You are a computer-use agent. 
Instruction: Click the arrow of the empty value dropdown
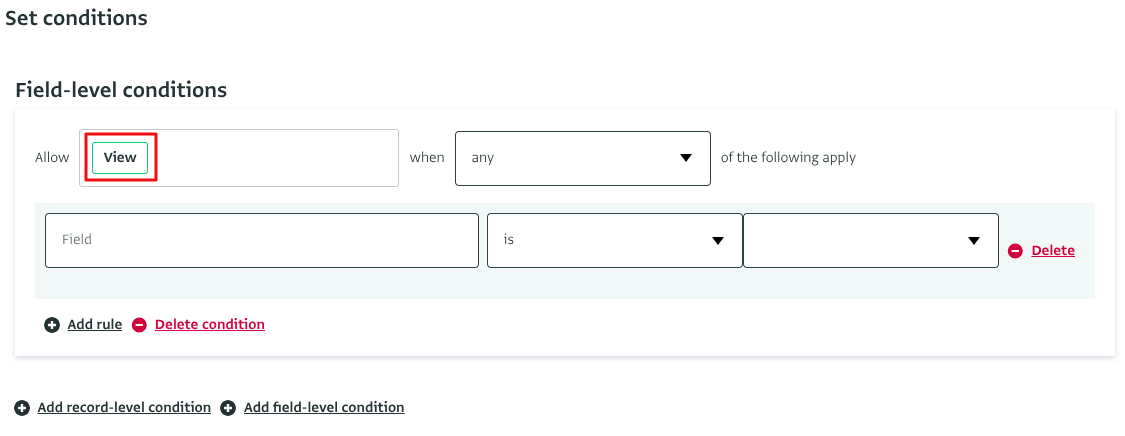973,241
